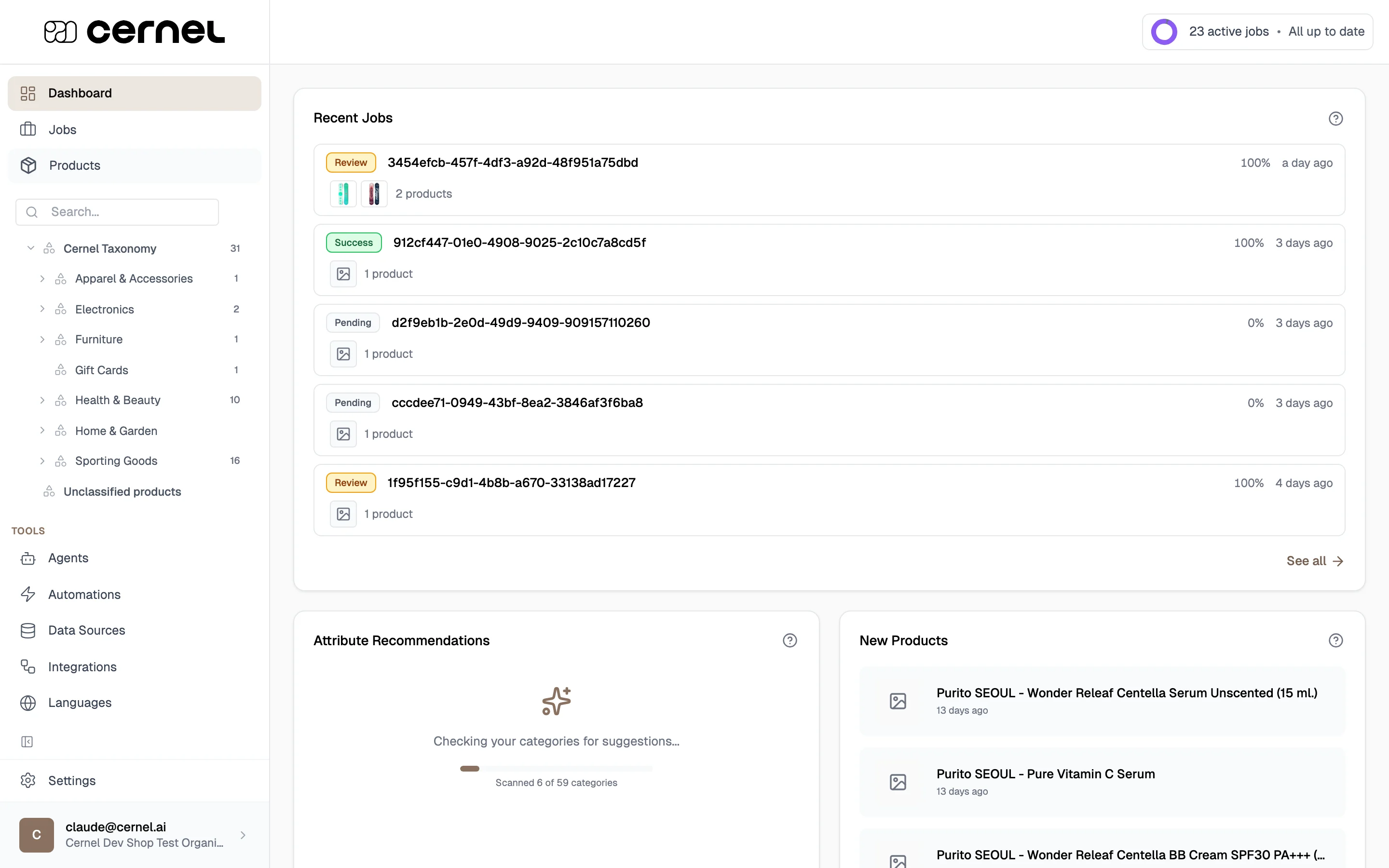Open job 912cf447-01e0-4908-9025-2c10c7a8cd5f
Viewport: 1389px width, 868px height.
point(829,259)
